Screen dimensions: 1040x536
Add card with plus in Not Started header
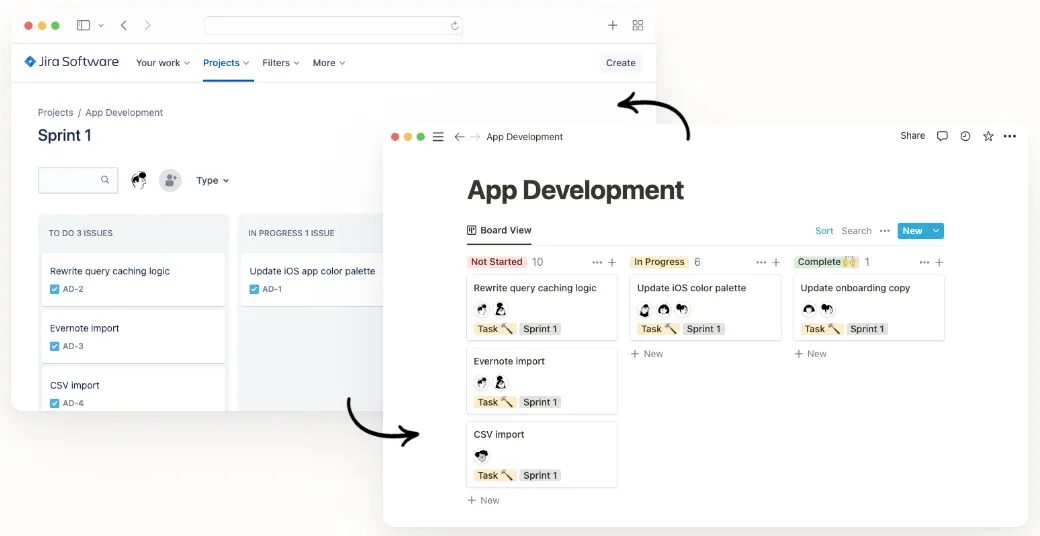612,262
